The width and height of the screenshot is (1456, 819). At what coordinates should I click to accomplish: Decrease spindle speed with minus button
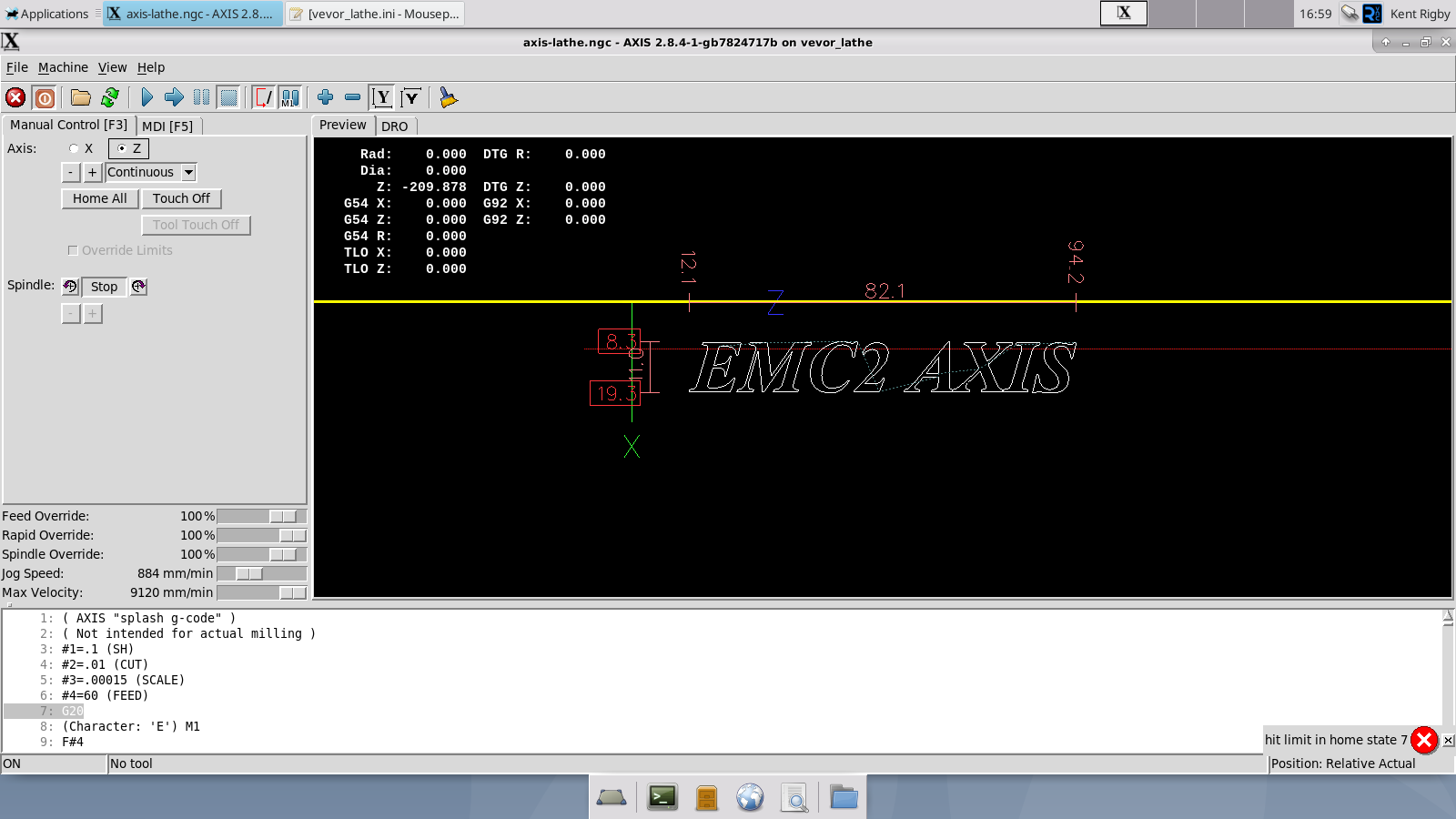tap(71, 314)
